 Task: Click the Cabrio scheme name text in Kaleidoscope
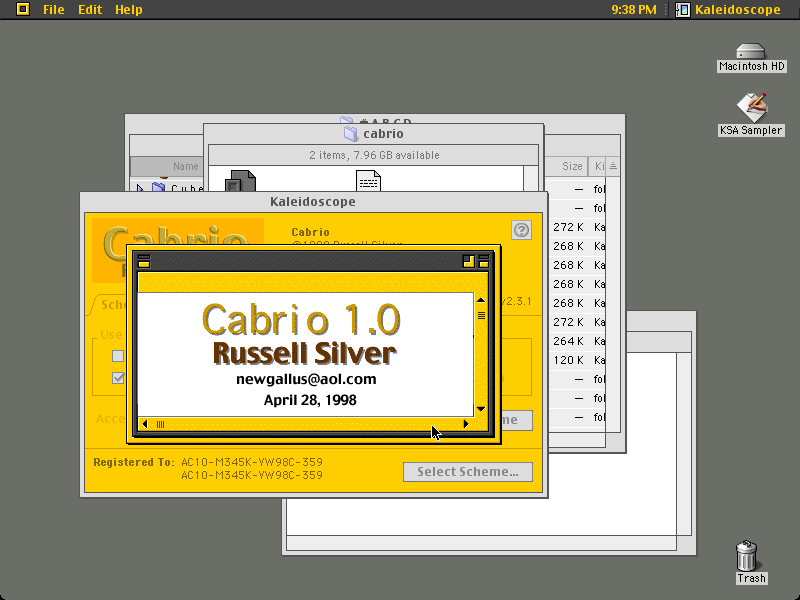[310, 232]
